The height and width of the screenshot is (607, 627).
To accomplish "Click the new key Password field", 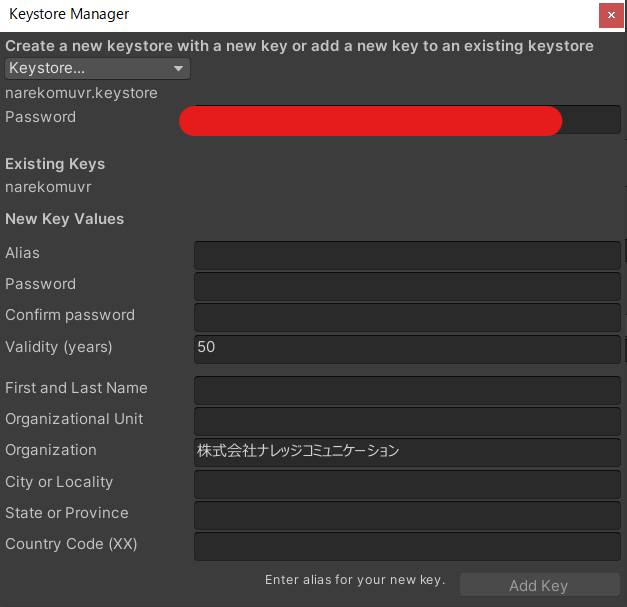I will pos(407,286).
